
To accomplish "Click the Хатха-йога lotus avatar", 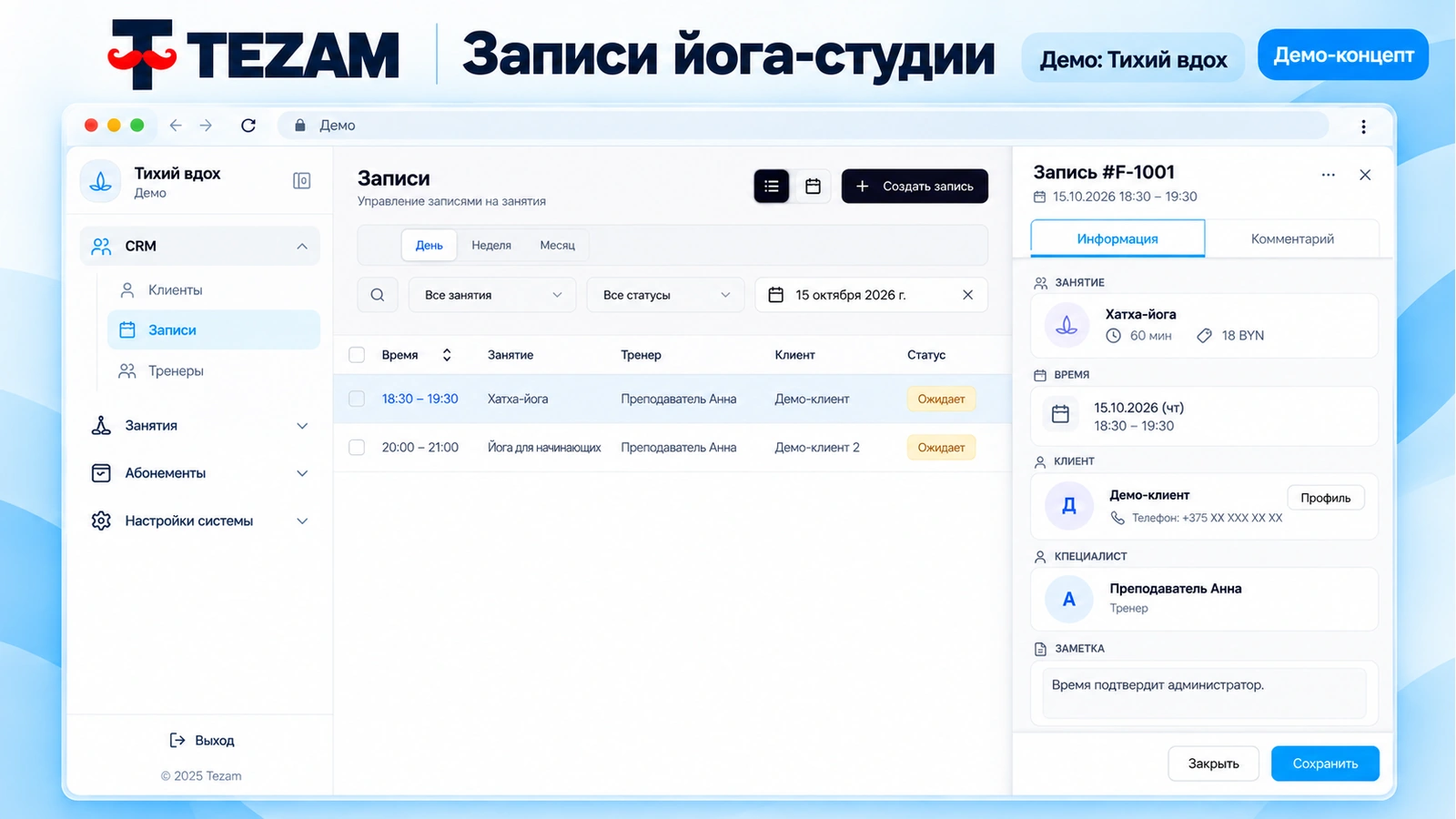I will coord(1067,325).
